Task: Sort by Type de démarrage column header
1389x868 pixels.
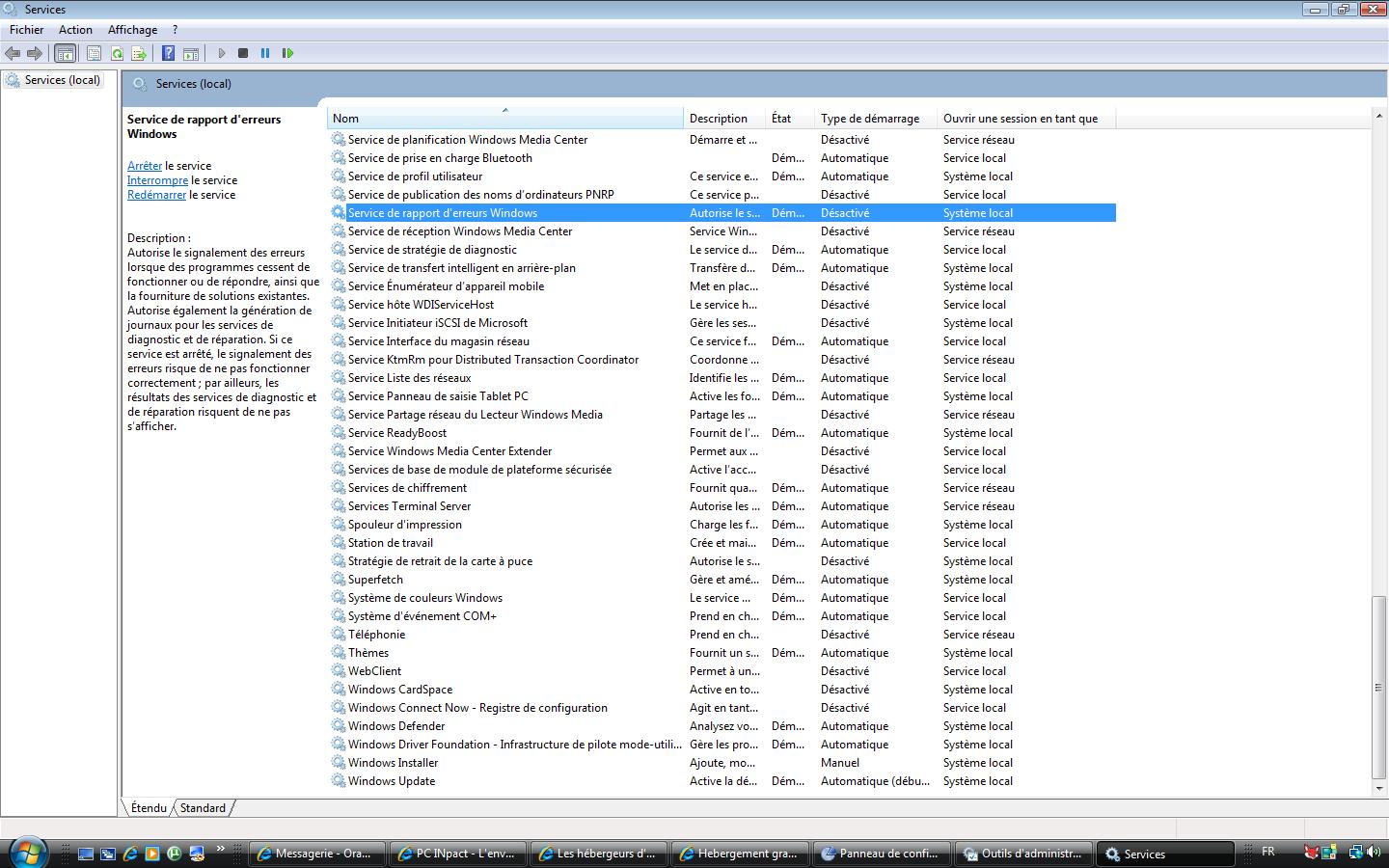Action: [x=869, y=119]
